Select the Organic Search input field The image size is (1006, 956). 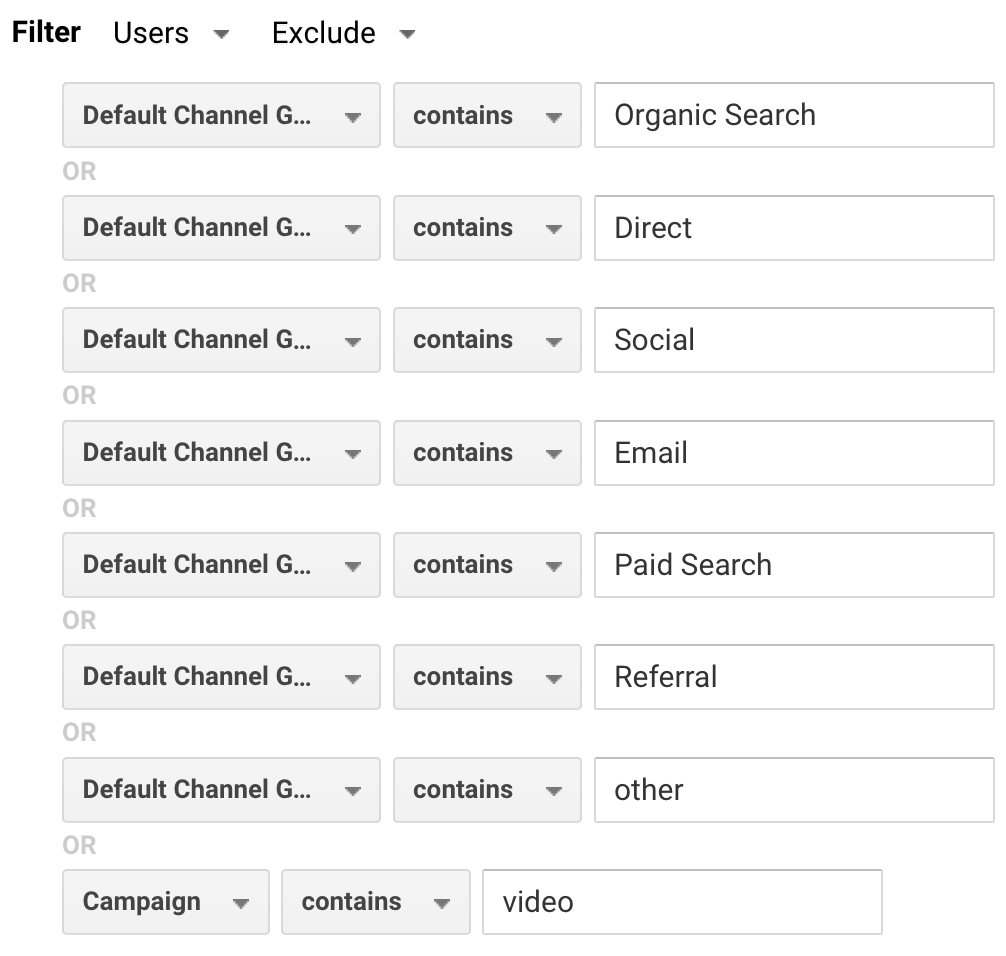[x=793, y=115]
